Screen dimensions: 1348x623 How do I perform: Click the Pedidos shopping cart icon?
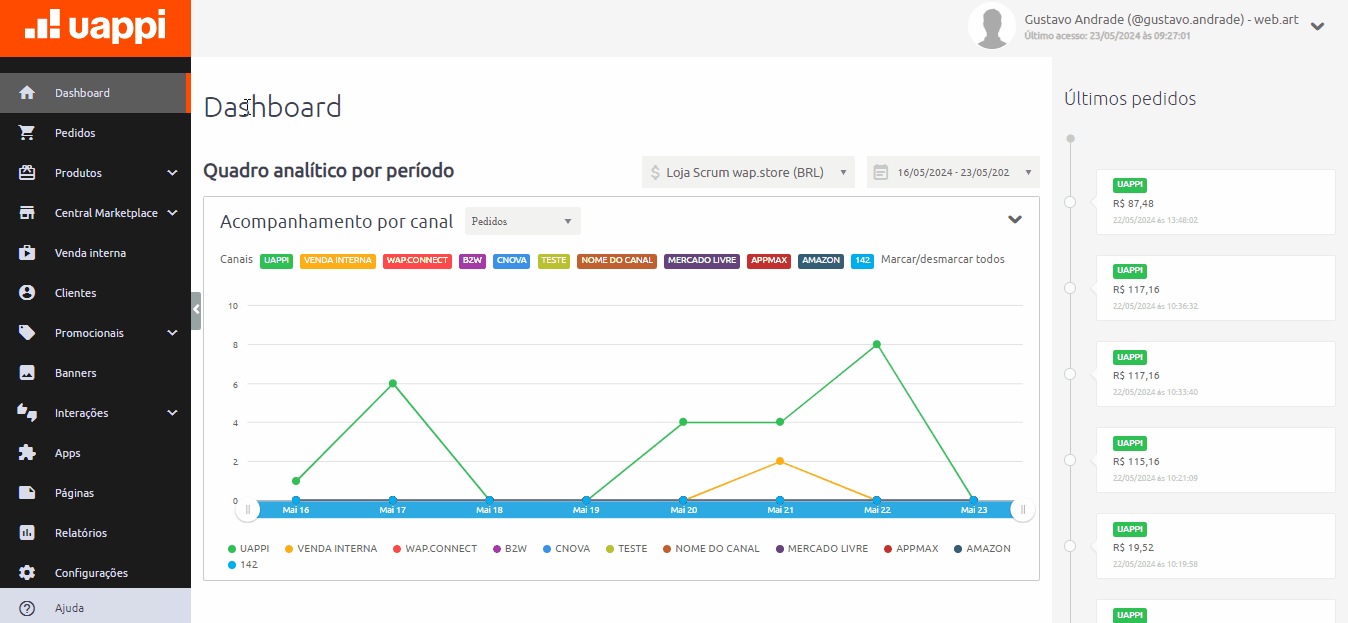27,133
